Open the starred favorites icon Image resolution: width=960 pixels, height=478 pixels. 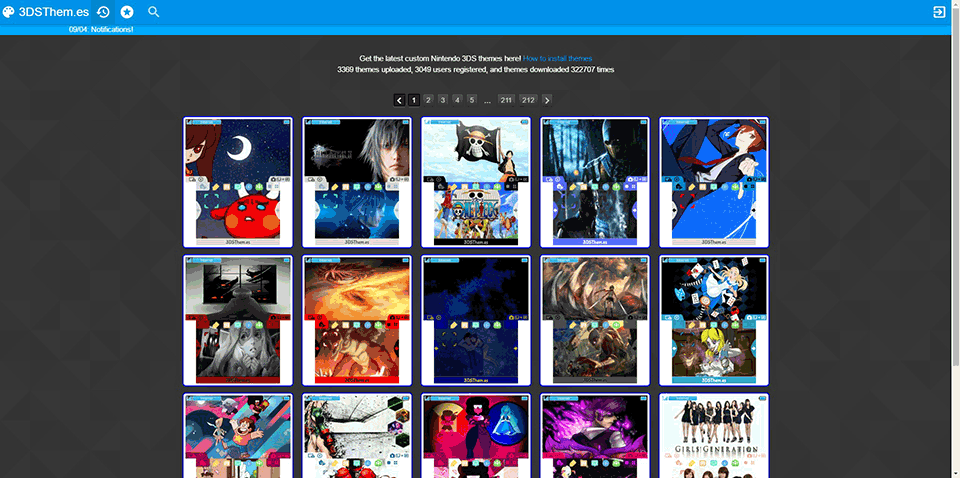(x=127, y=12)
